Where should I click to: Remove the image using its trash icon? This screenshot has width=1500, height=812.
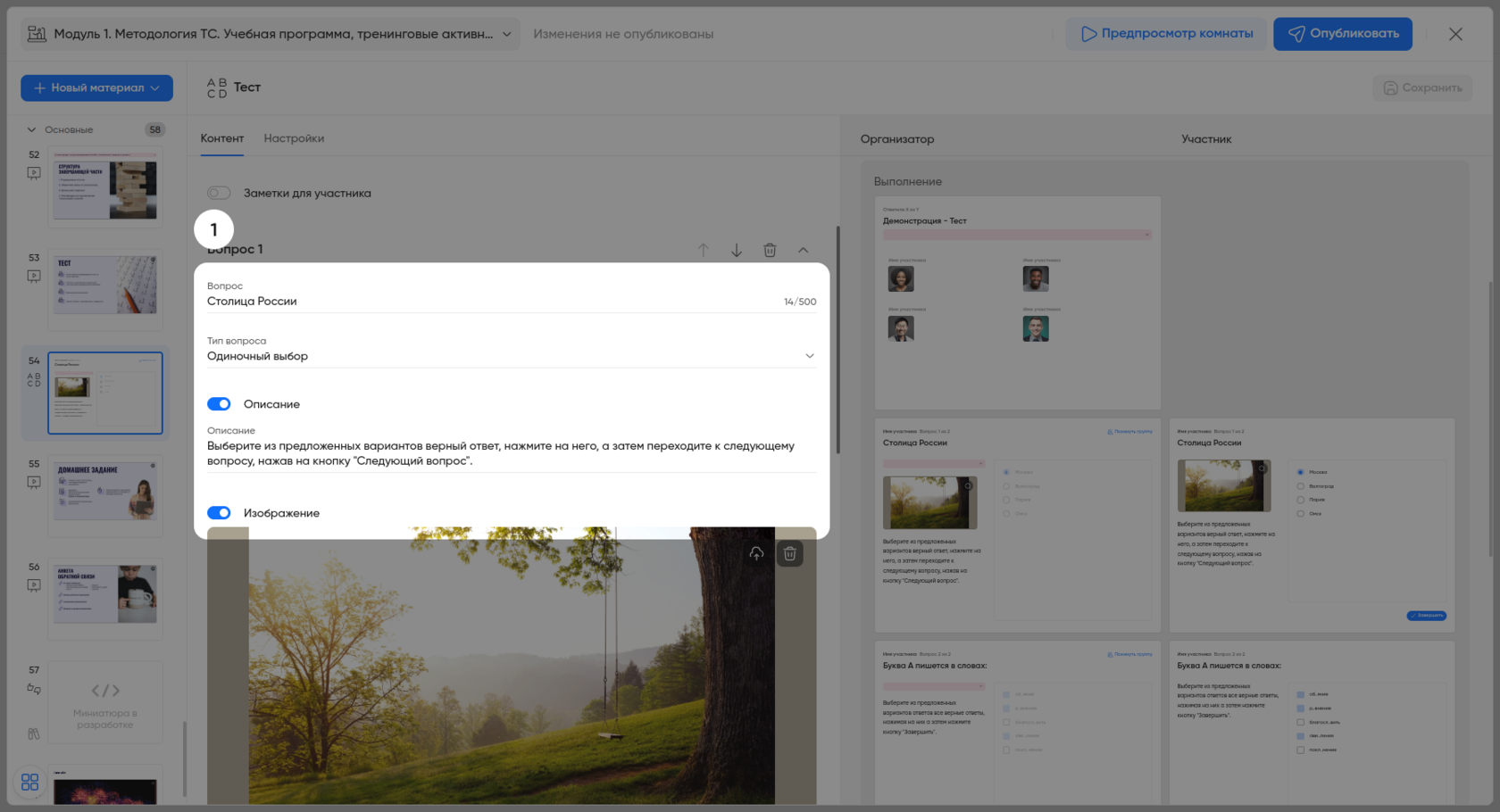tap(790, 554)
